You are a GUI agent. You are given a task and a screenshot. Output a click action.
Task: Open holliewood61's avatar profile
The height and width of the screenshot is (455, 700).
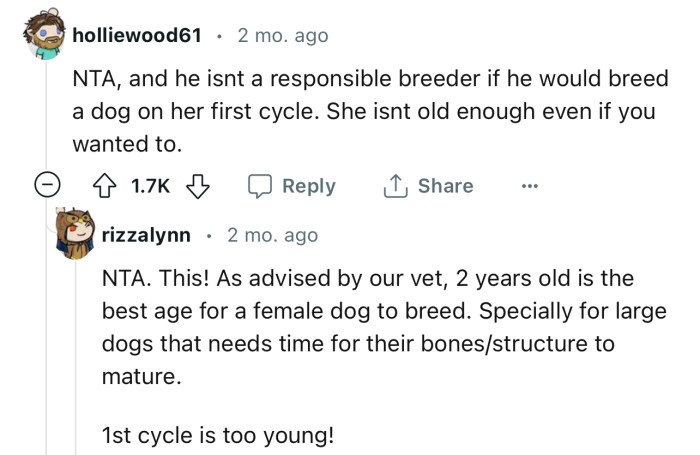pyautogui.click(x=40, y=37)
